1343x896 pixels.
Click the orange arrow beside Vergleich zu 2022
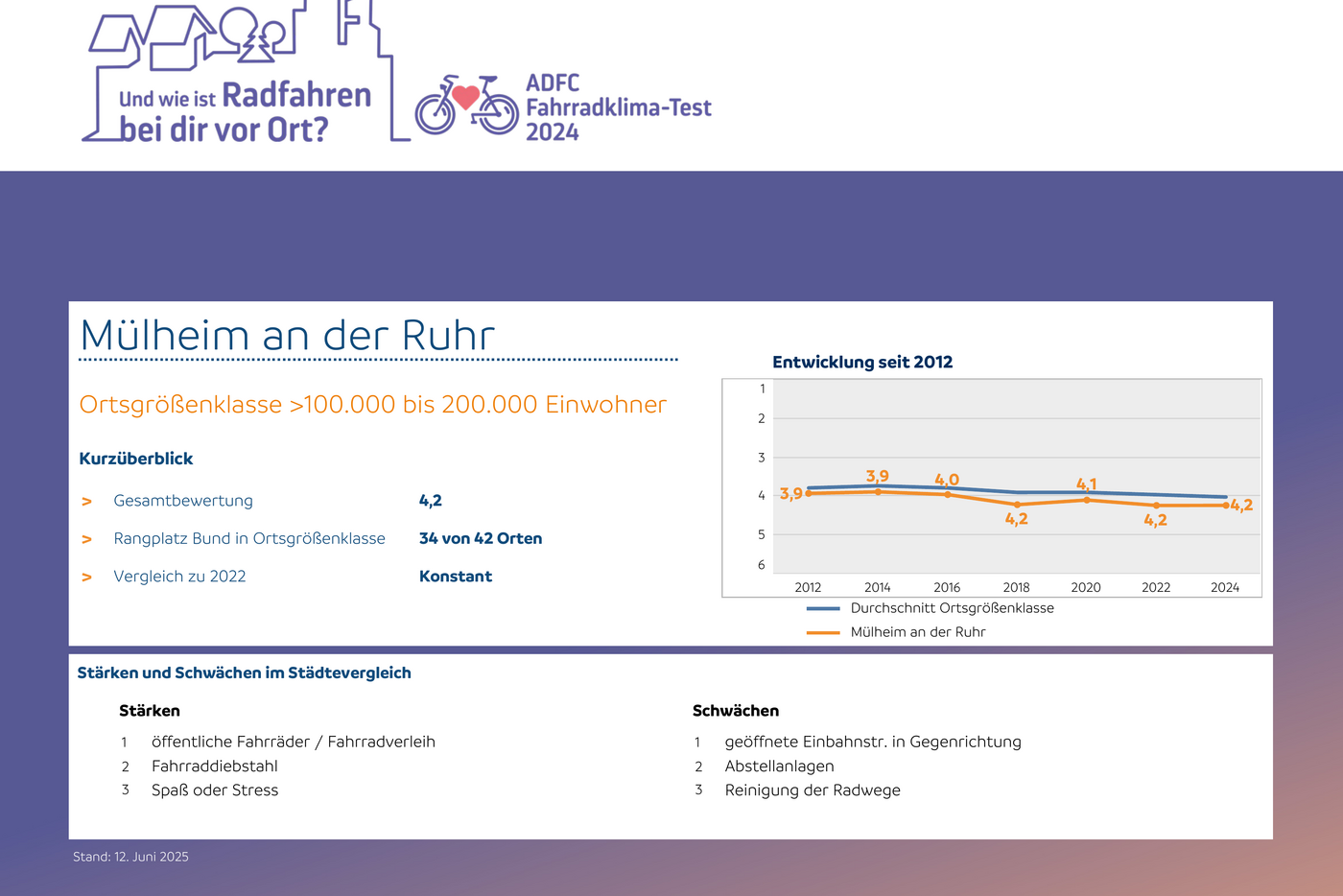pyautogui.click(x=86, y=577)
